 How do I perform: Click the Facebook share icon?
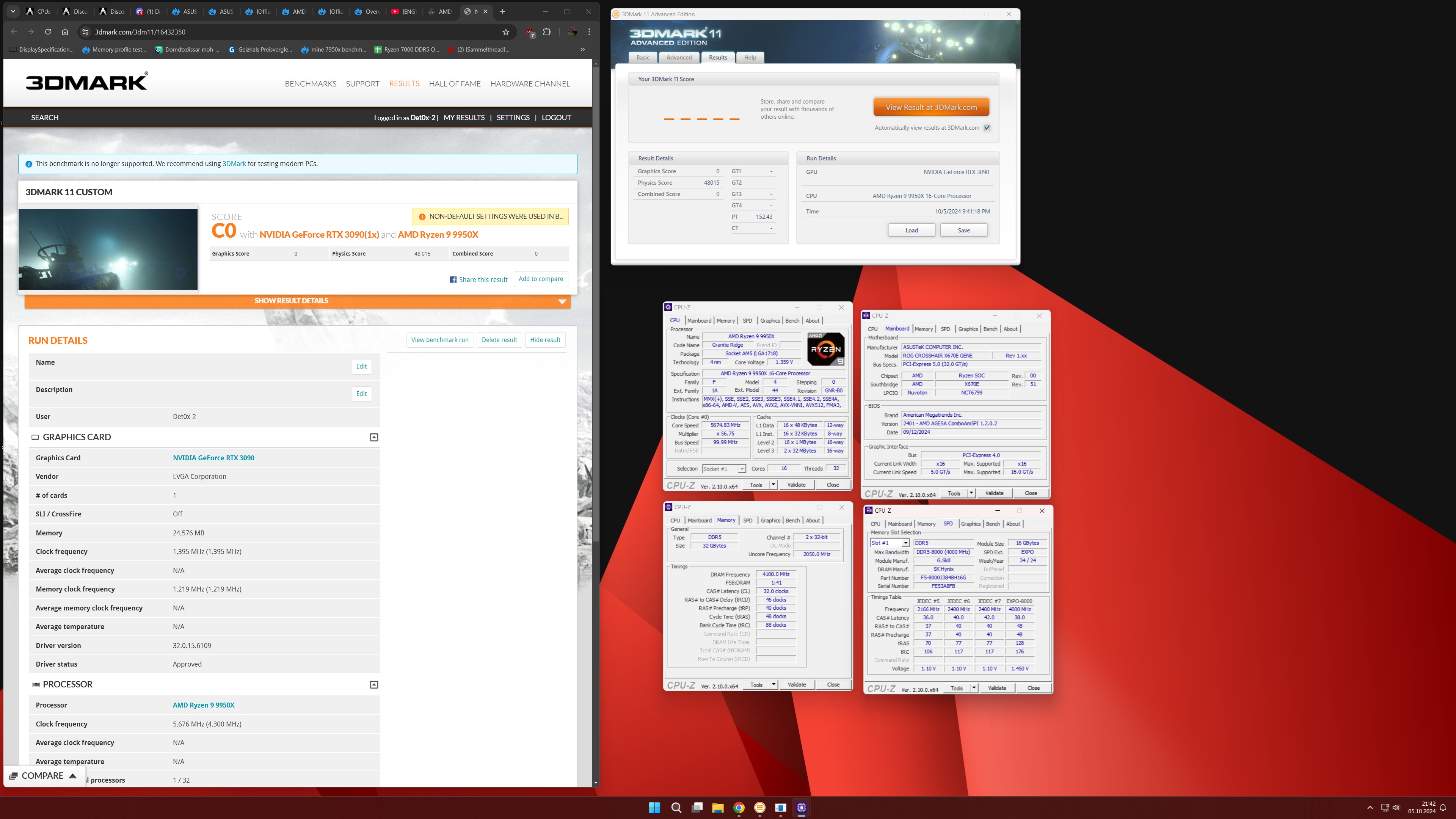click(x=453, y=280)
